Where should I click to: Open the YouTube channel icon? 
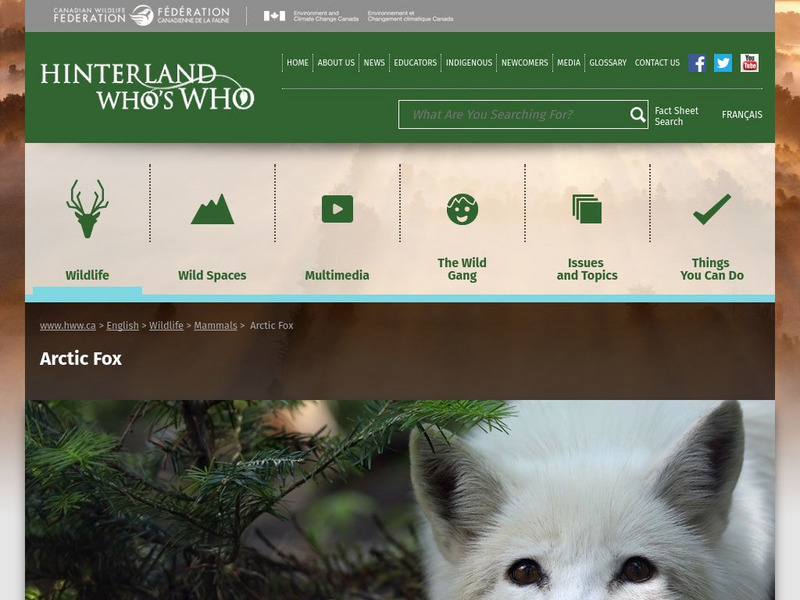coord(749,63)
